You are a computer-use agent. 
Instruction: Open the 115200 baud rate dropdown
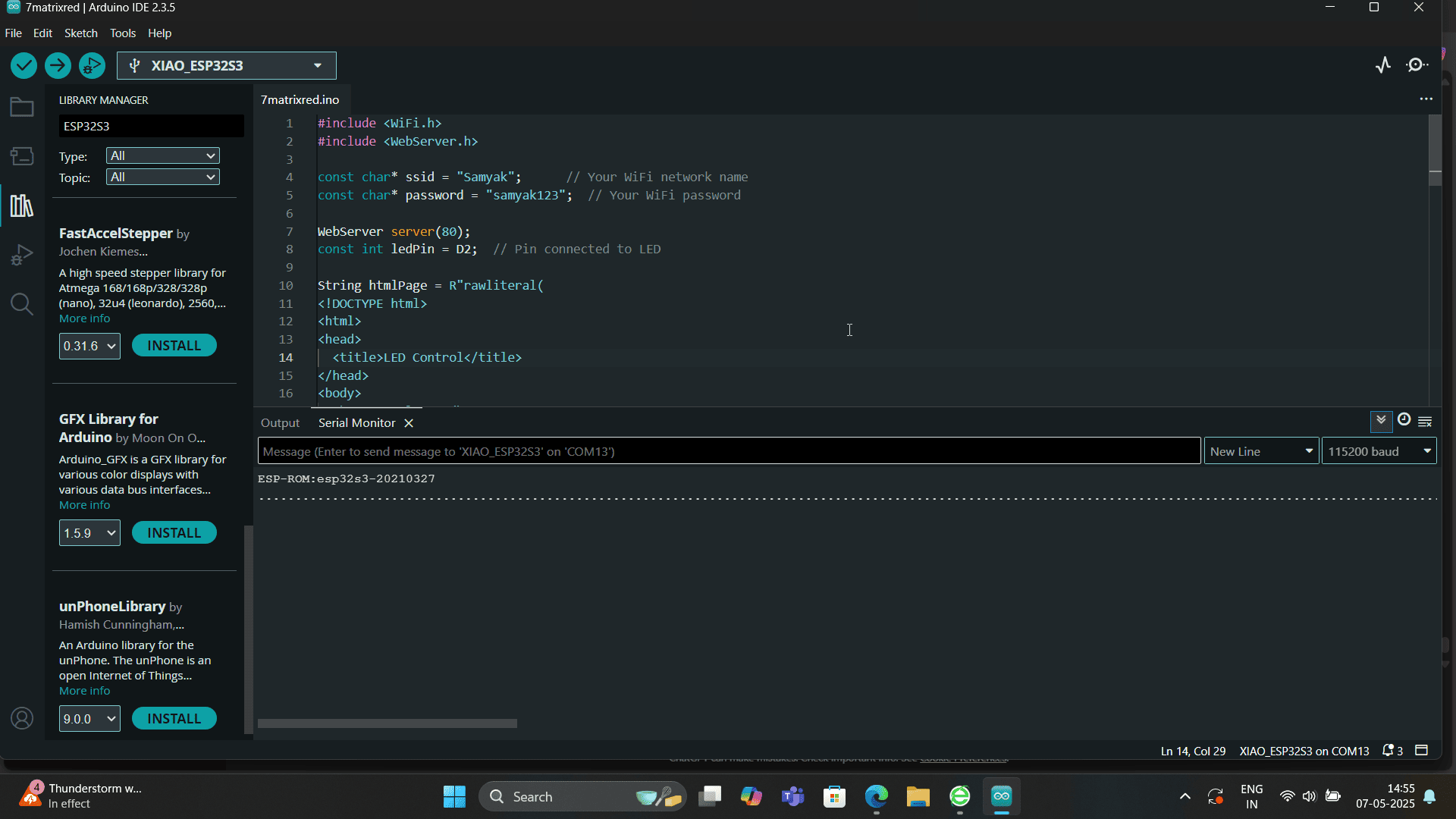[x=1379, y=451]
